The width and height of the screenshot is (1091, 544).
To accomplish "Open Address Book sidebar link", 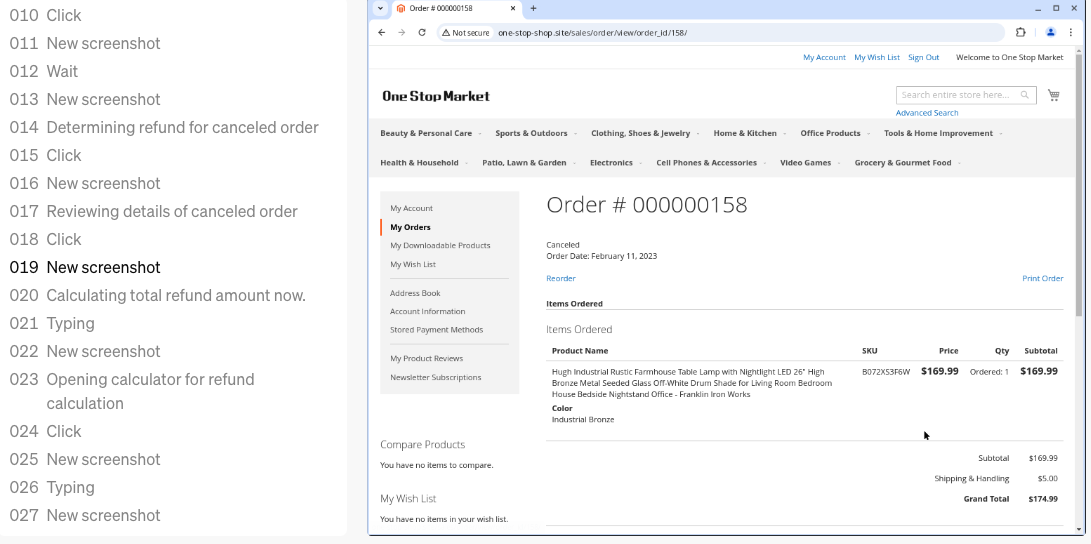I will (x=415, y=293).
